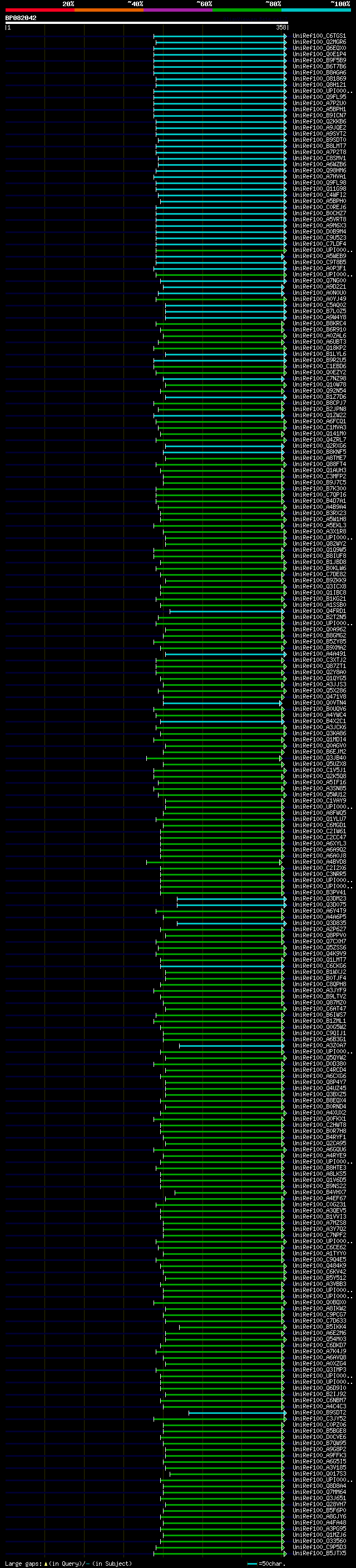356x1568 pixels.
Task: Select hit label UniRef100_Q8H121
Action: tap(319, 85)
